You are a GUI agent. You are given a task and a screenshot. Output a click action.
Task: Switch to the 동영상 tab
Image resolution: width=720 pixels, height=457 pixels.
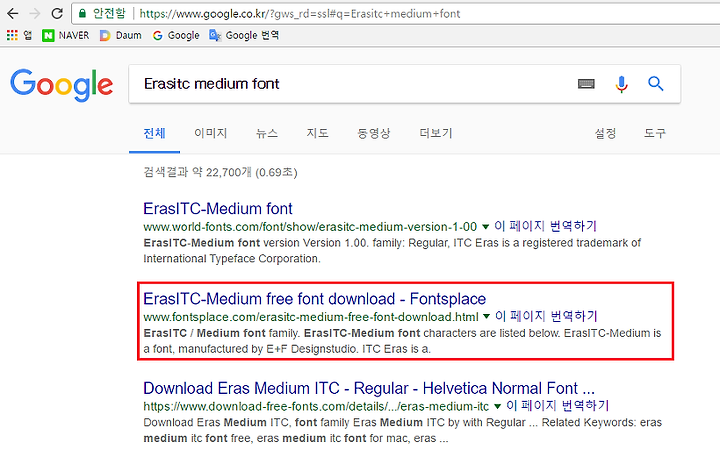(x=374, y=133)
